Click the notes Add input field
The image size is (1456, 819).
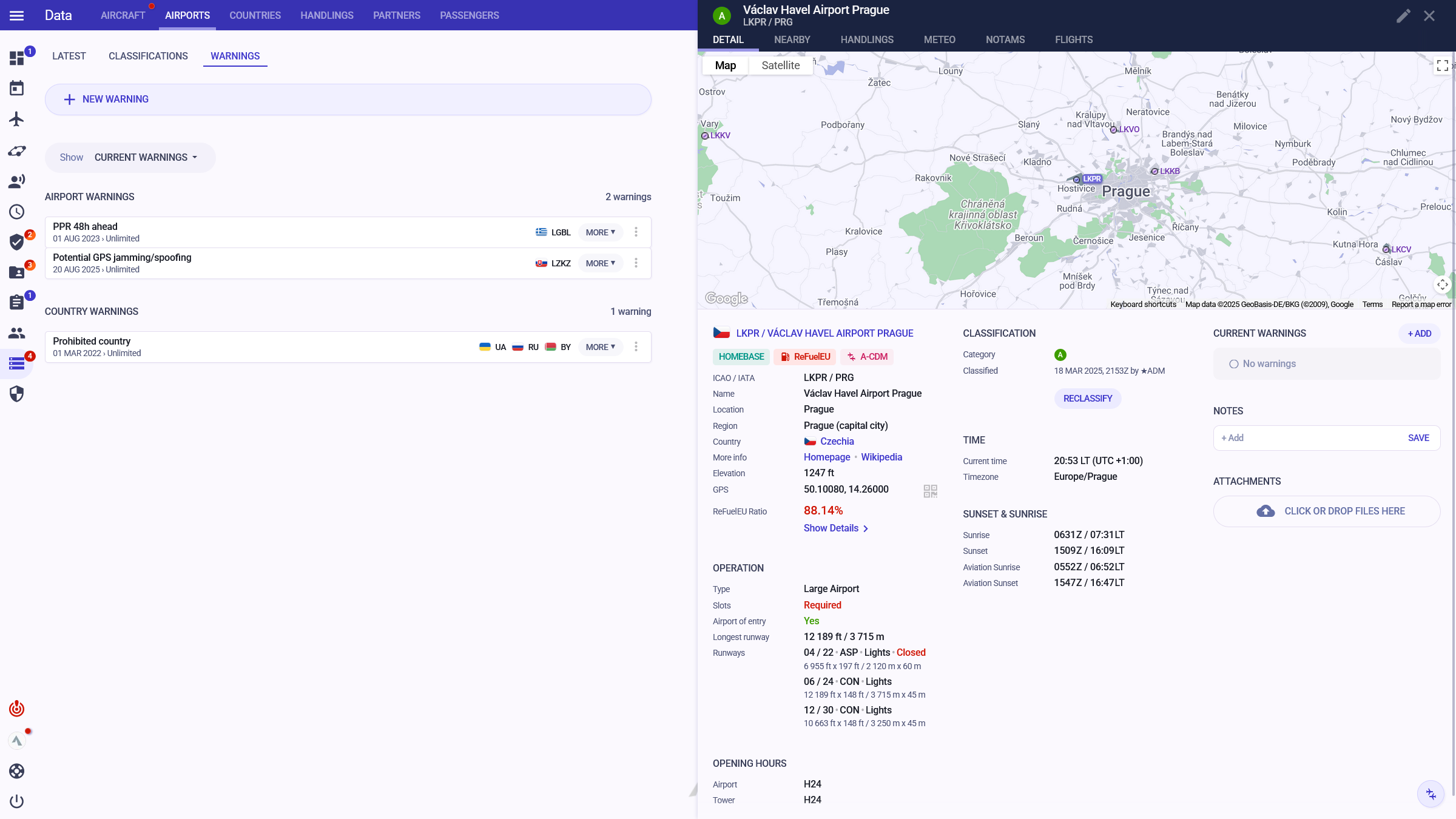point(1304,438)
